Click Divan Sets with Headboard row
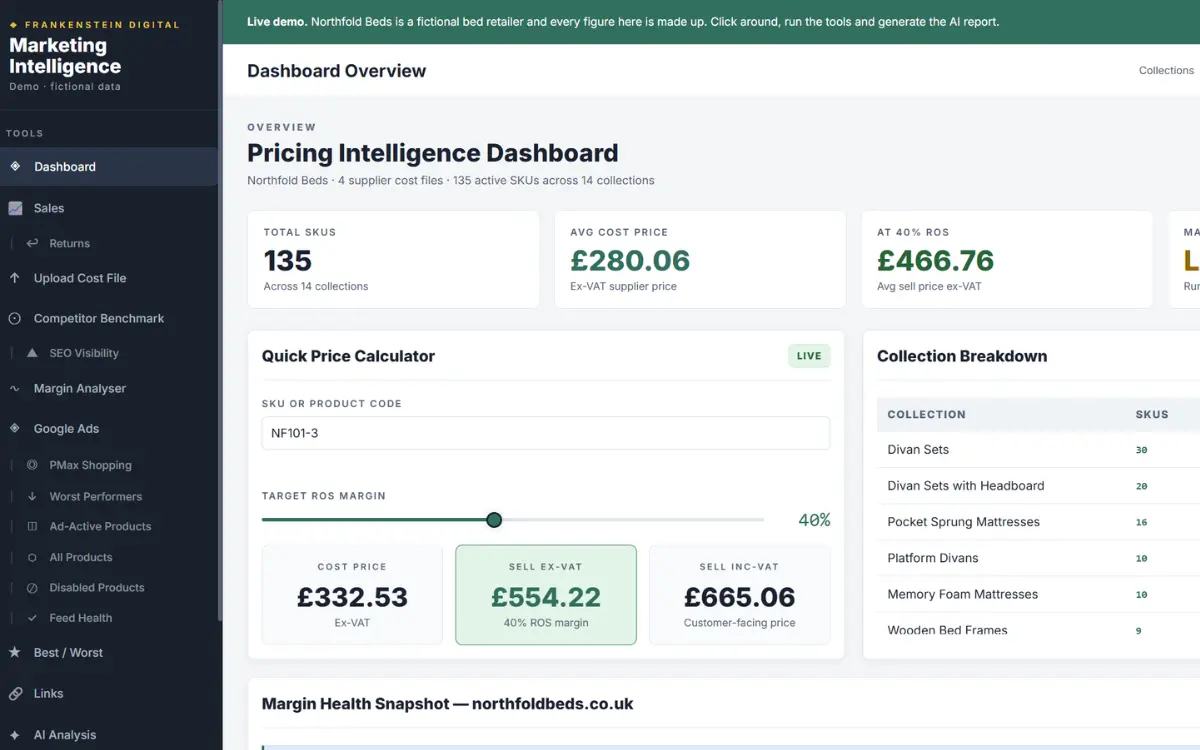The height and width of the screenshot is (750, 1200). (x=1038, y=486)
